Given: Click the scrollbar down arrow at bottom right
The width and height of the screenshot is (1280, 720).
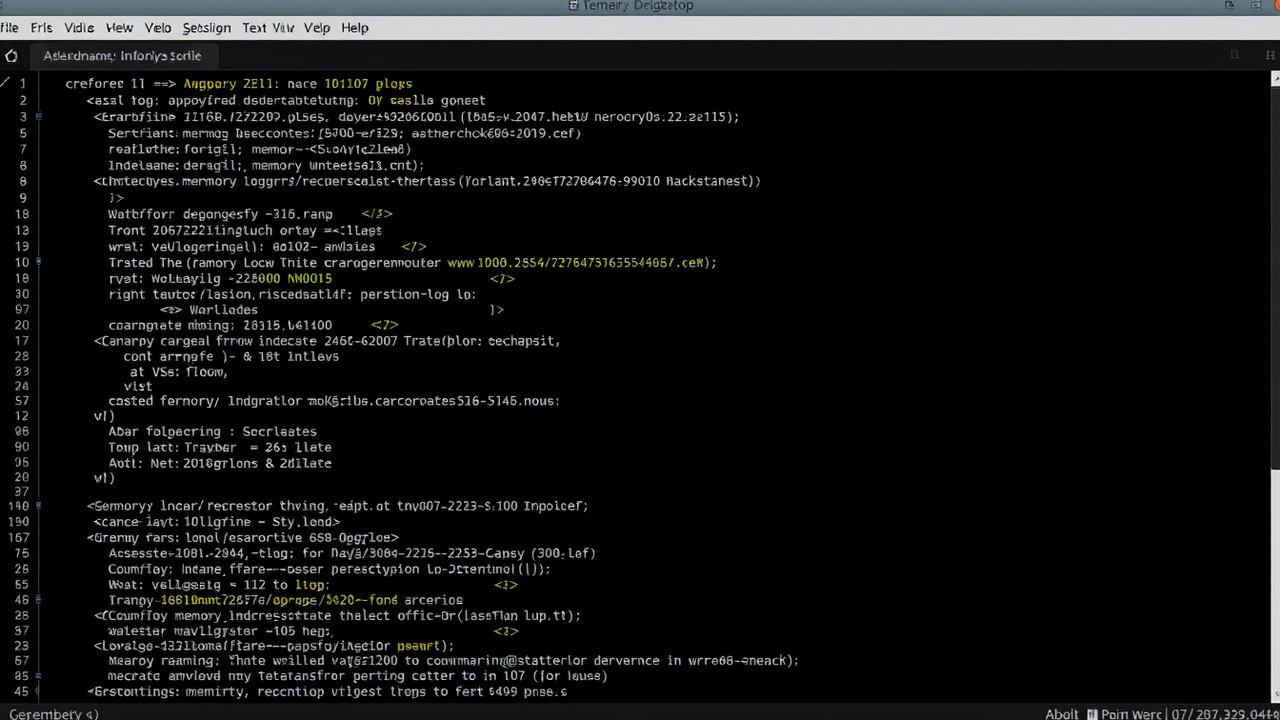Looking at the screenshot, I should 1274,697.
